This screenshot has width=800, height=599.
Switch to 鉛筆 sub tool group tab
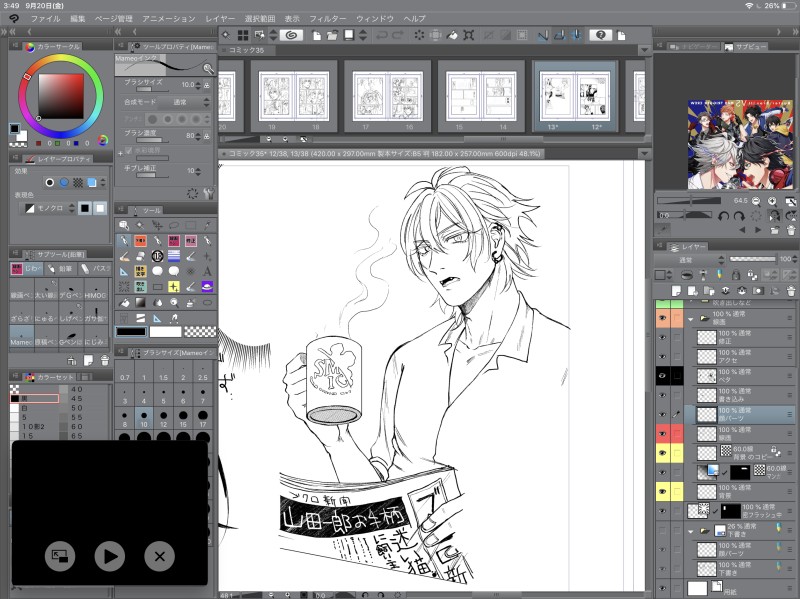coord(59,268)
